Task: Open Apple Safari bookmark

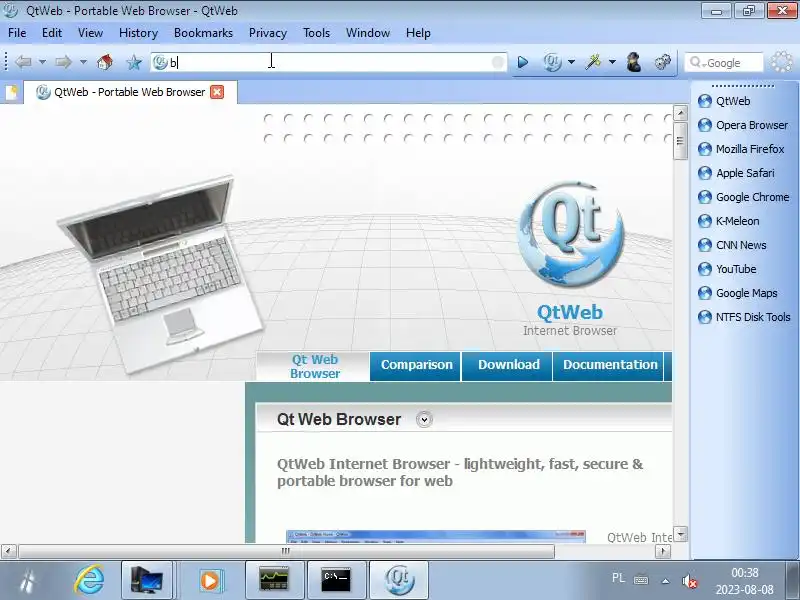Action: tap(736, 173)
